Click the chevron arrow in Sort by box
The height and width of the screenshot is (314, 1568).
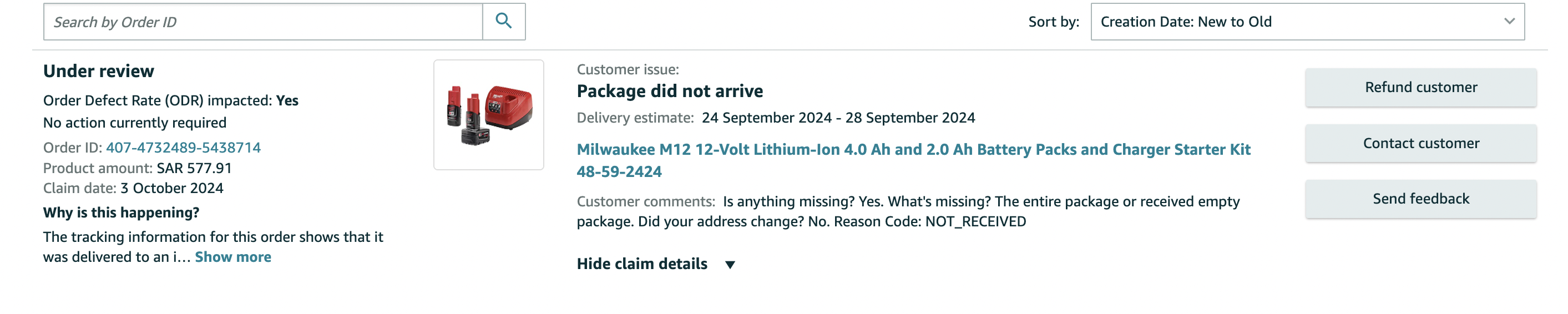point(1509,21)
